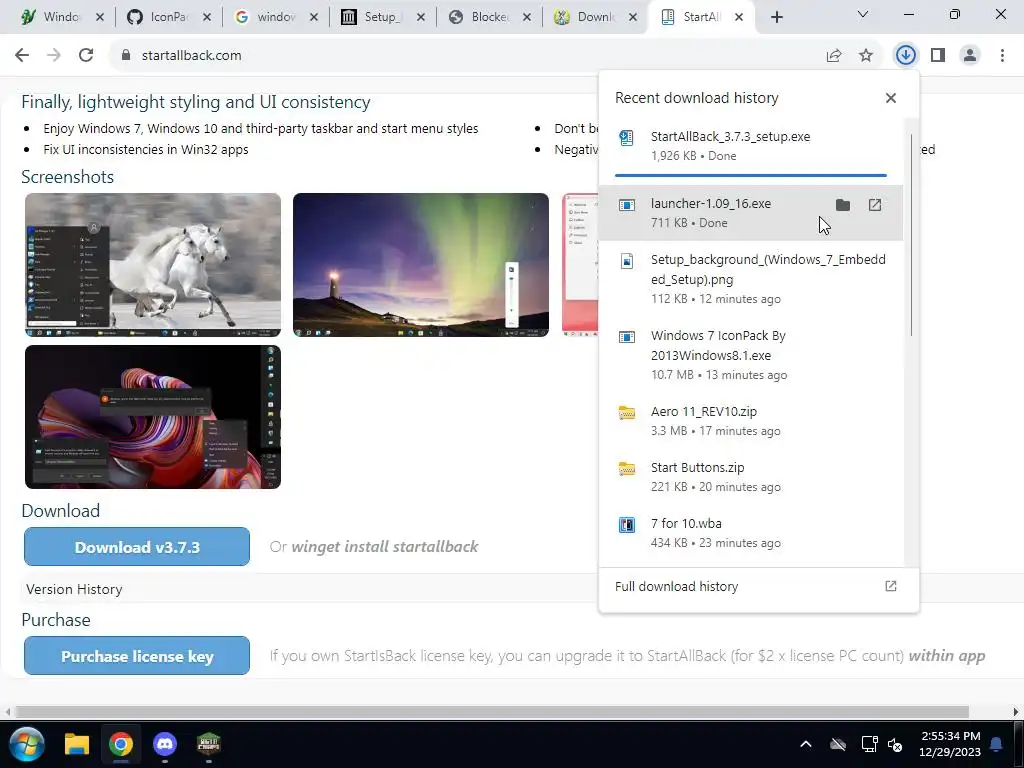Switch to the Google windows search tab
The image size is (1024, 768).
point(276,17)
